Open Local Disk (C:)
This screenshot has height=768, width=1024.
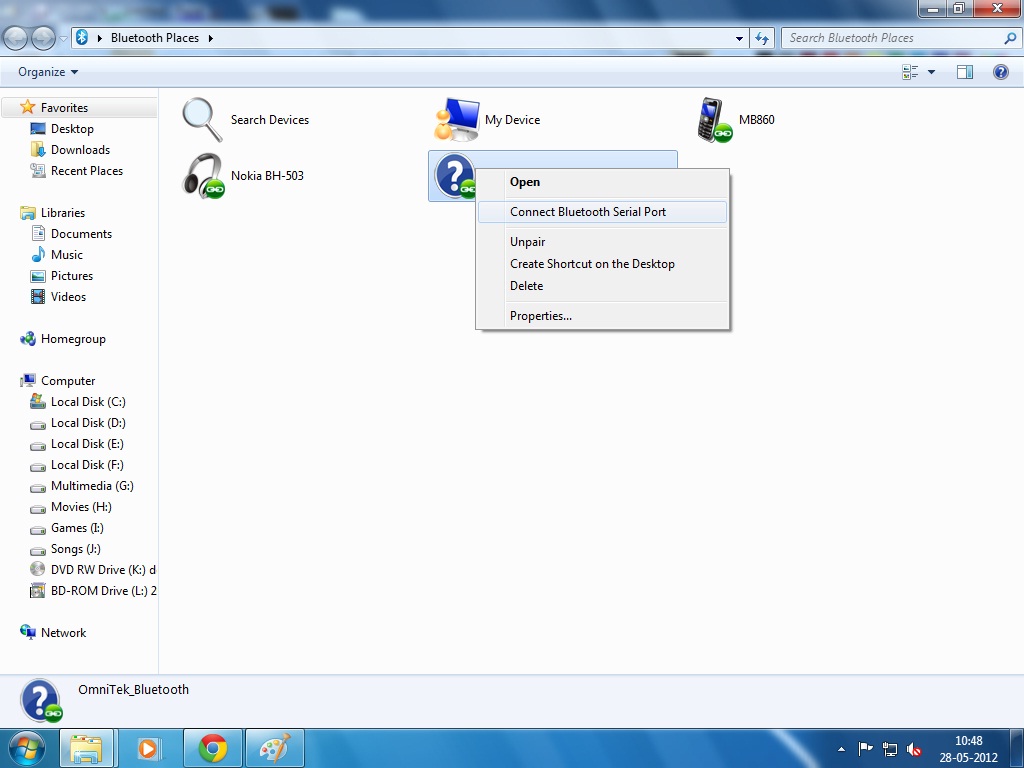[88, 402]
